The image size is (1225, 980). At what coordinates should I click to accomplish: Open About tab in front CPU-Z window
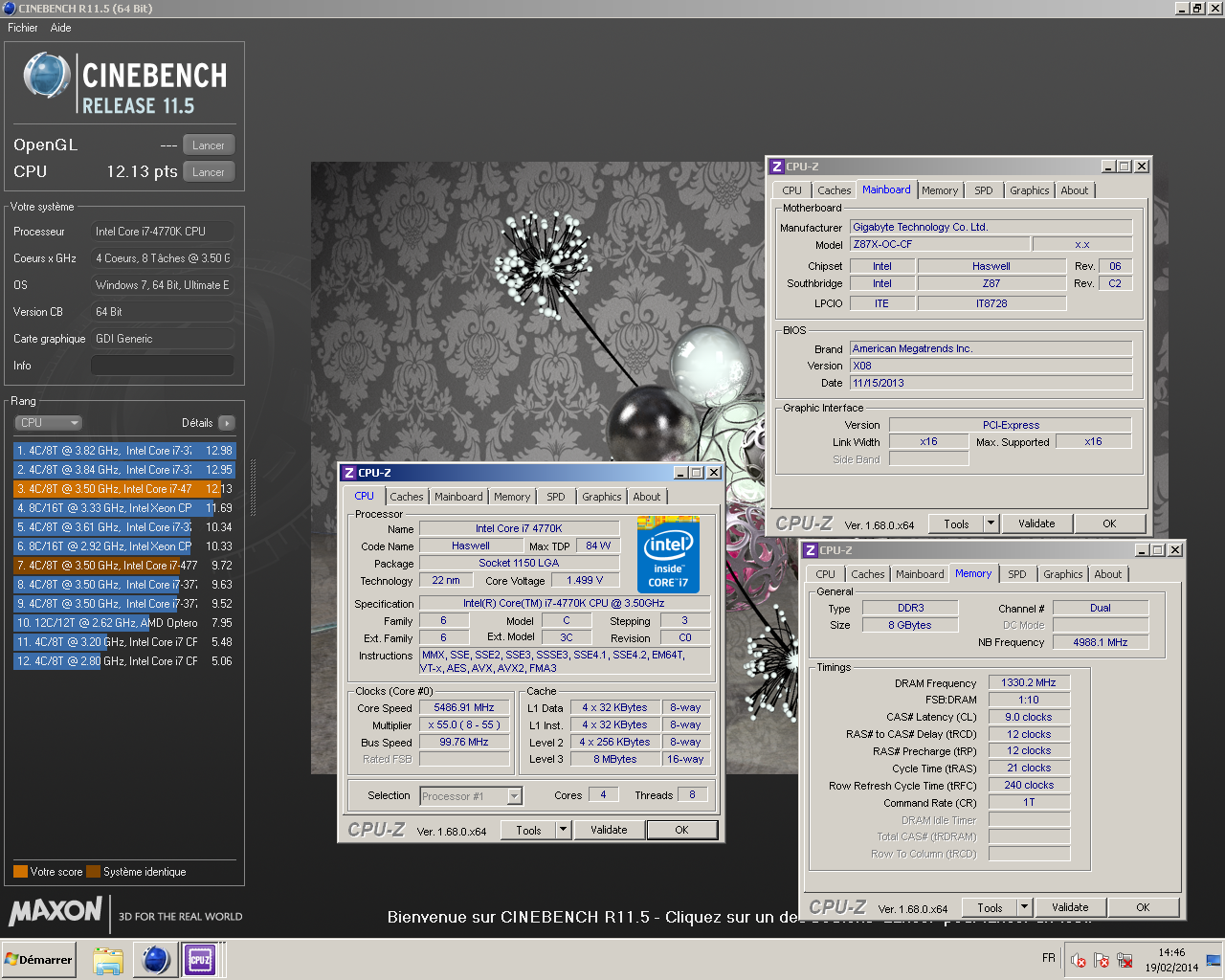[646, 497]
